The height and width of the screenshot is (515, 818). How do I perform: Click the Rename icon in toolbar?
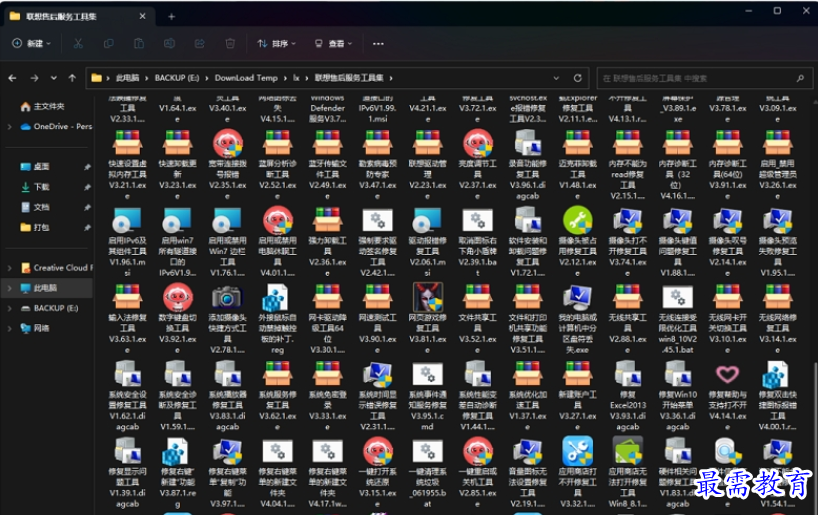point(169,43)
